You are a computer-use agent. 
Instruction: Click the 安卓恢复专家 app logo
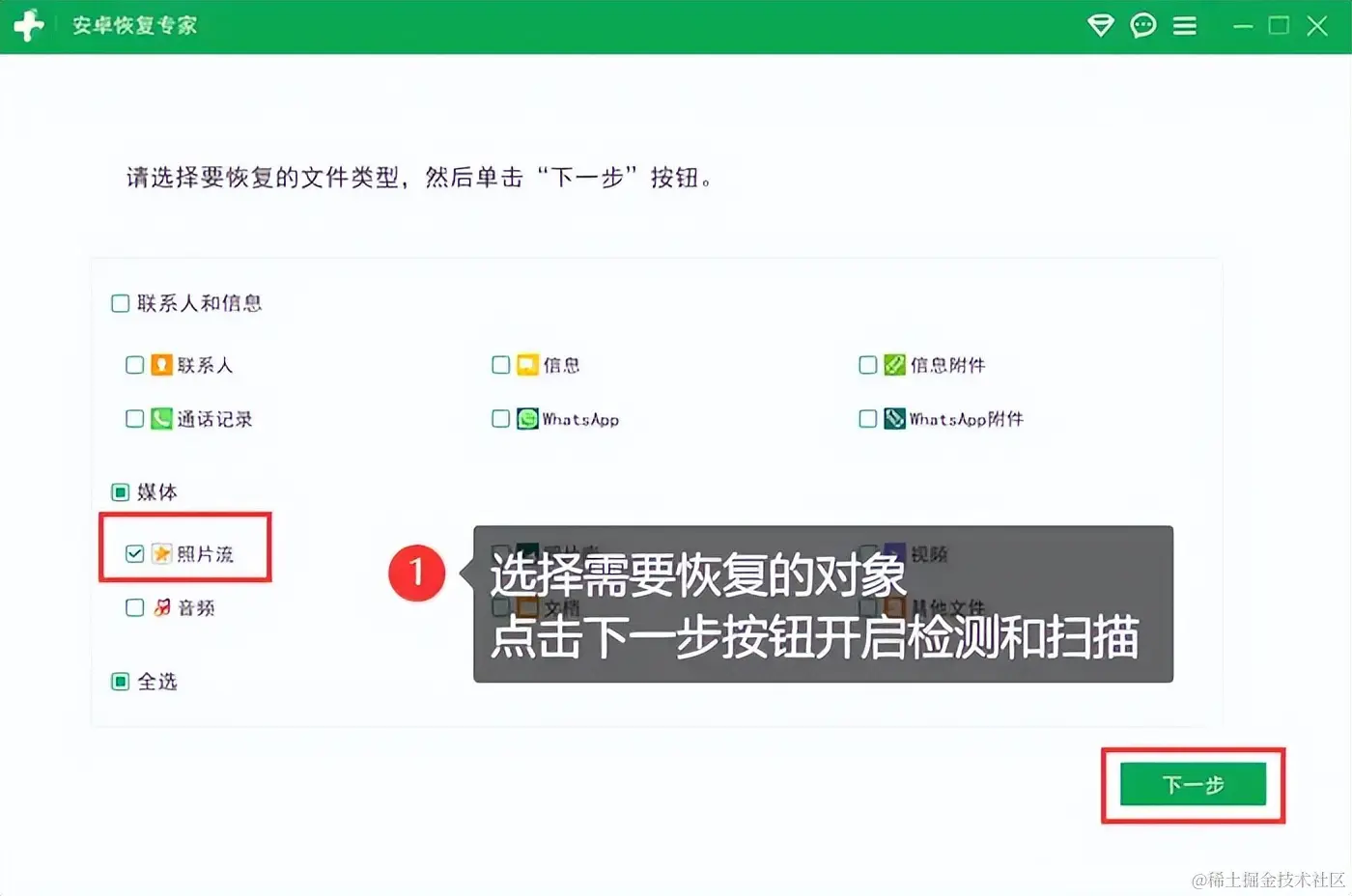click(29, 26)
